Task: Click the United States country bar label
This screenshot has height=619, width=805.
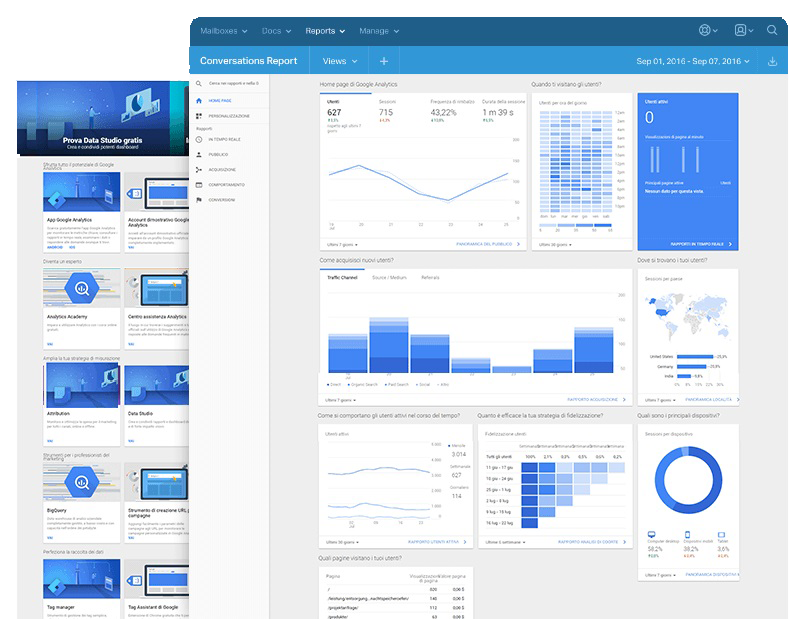Action: tap(661, 356)
